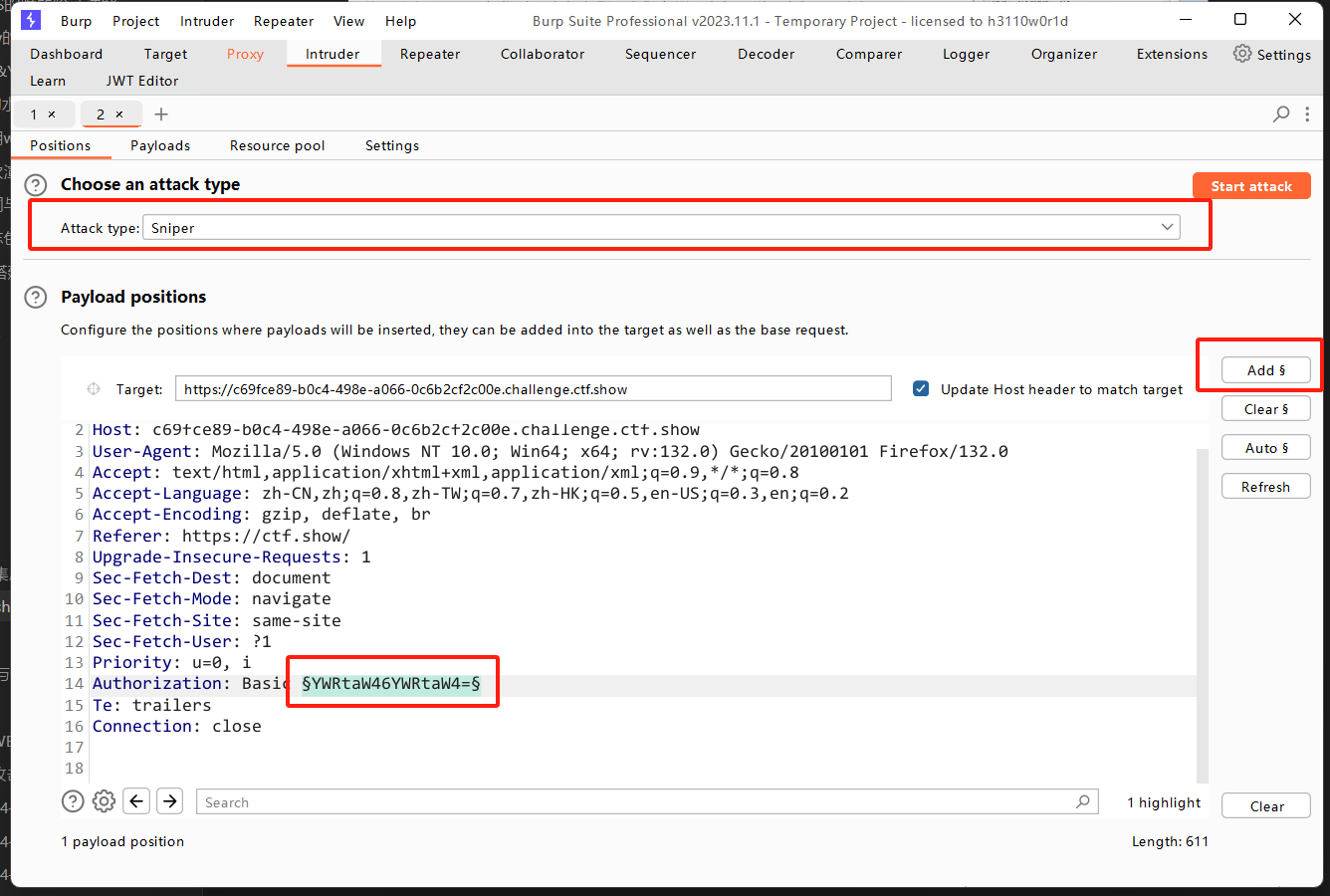The width and height of the screenshot is (1330, 896).
Task: Open the Resource pool sub-tab
Action: (x=277, y=145)
